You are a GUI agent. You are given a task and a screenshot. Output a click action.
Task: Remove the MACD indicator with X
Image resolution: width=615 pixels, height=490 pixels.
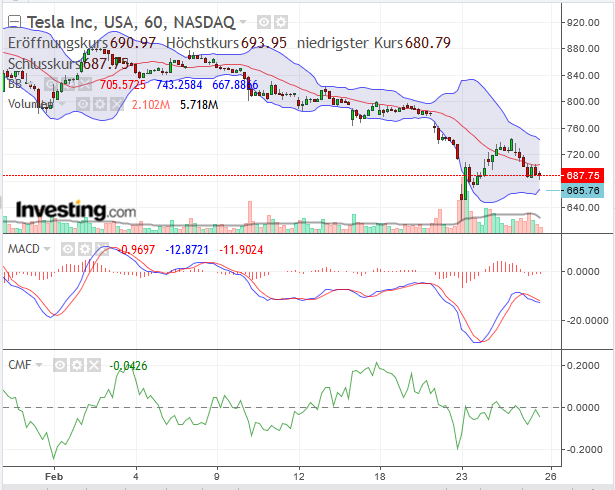click(x=102, y=249)
